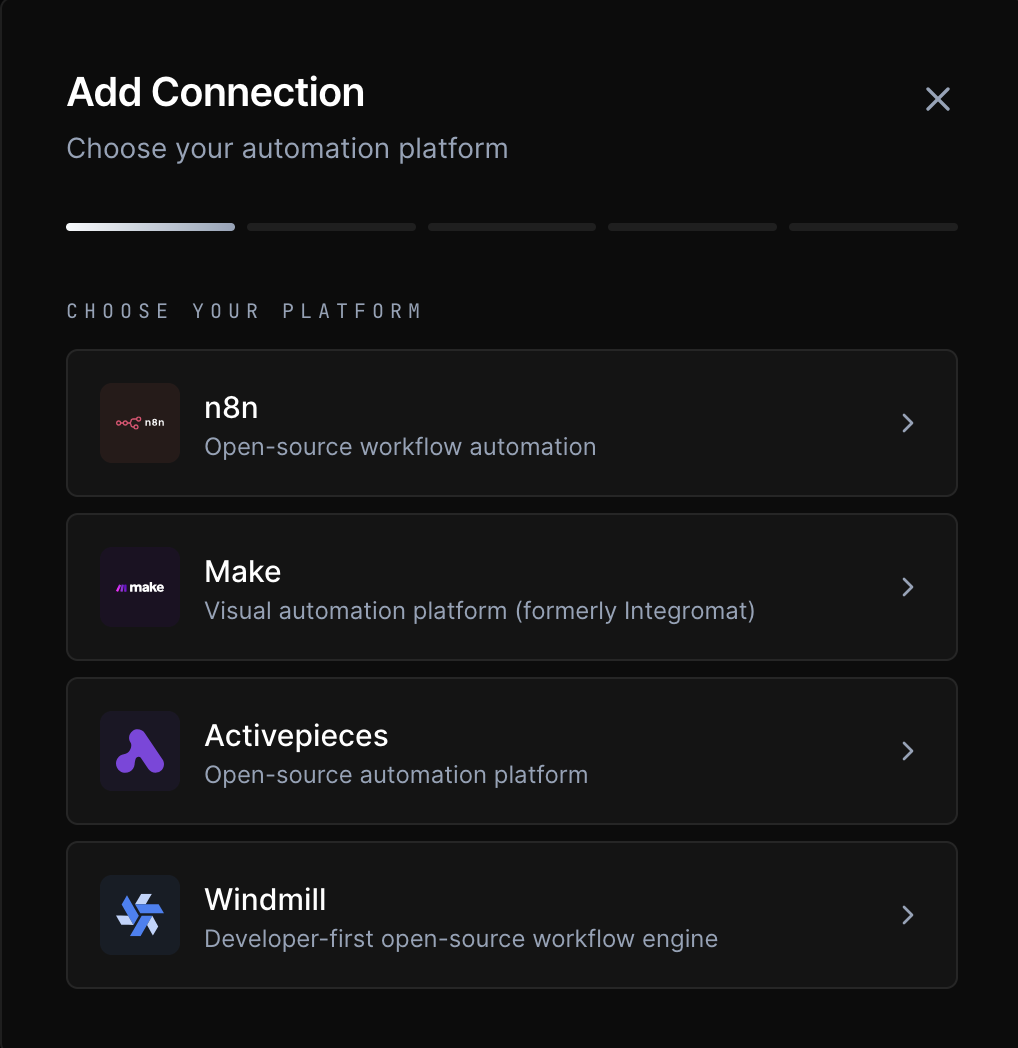Image resolution: width=1018 pixels, height=1048 pixels.
Task: Click the chevron arrow in Activepieces row
Action: click(908, 751)
